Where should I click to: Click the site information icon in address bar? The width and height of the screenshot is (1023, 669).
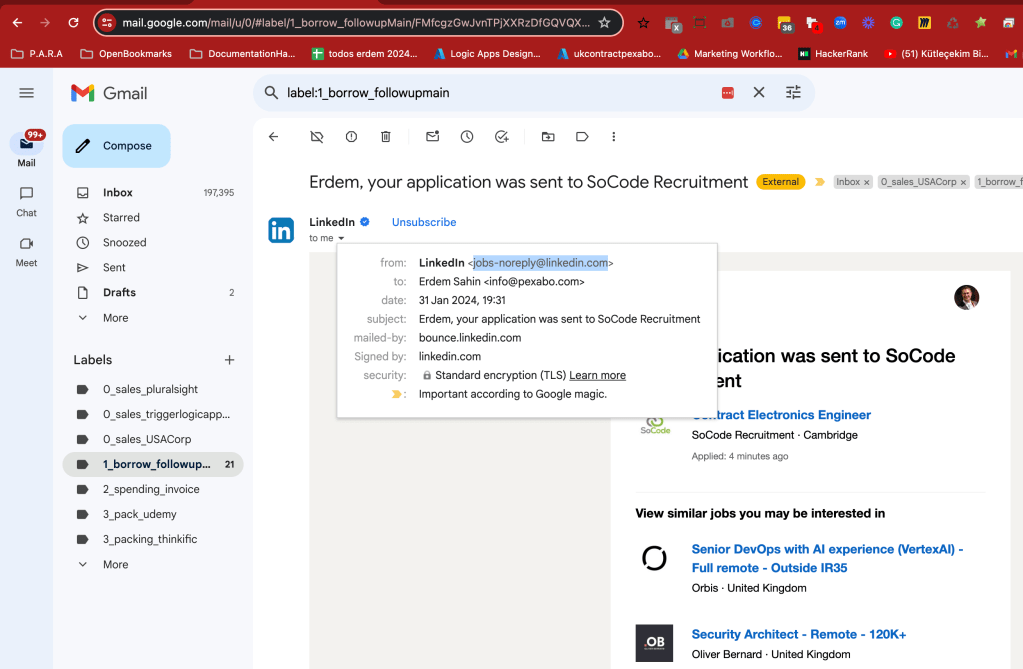(107, 23)
